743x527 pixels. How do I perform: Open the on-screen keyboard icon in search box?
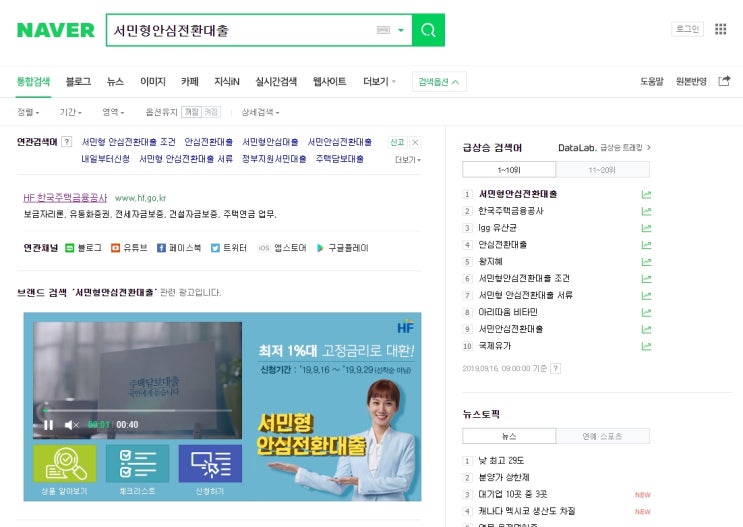[383, 30]
